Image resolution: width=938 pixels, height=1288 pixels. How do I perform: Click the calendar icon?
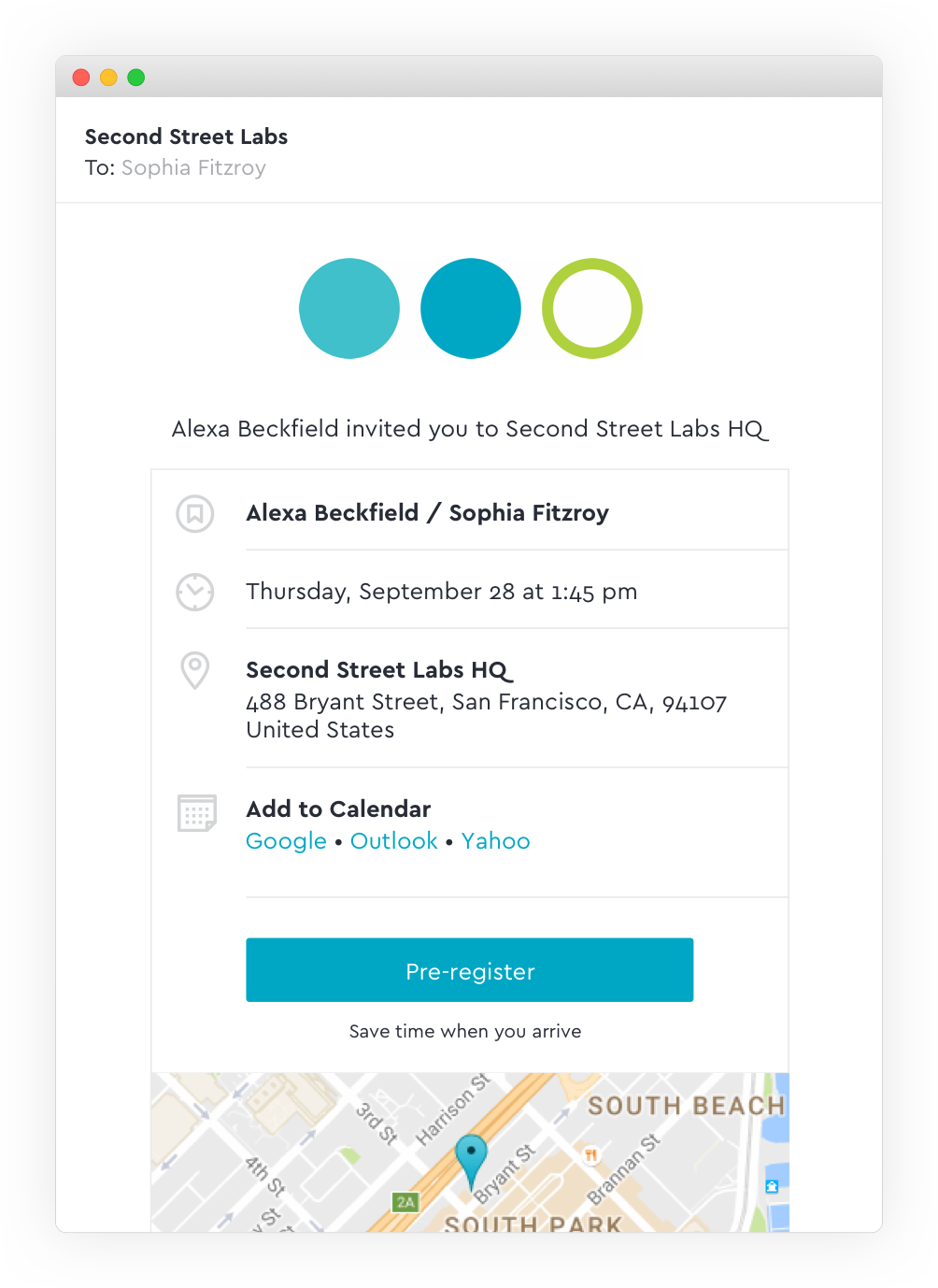coord(196,813)
